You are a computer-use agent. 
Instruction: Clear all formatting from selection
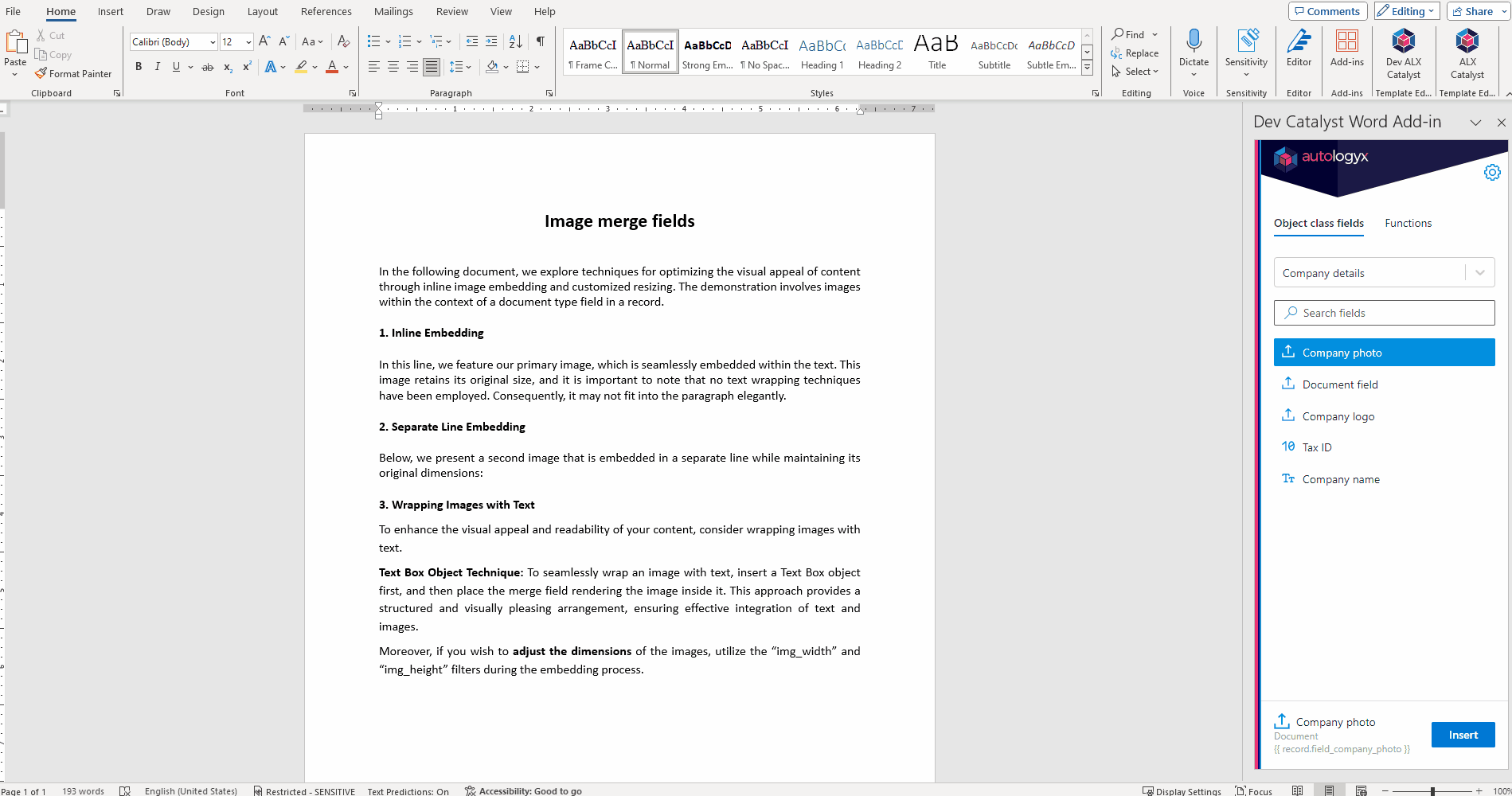[x=343, y=41]
